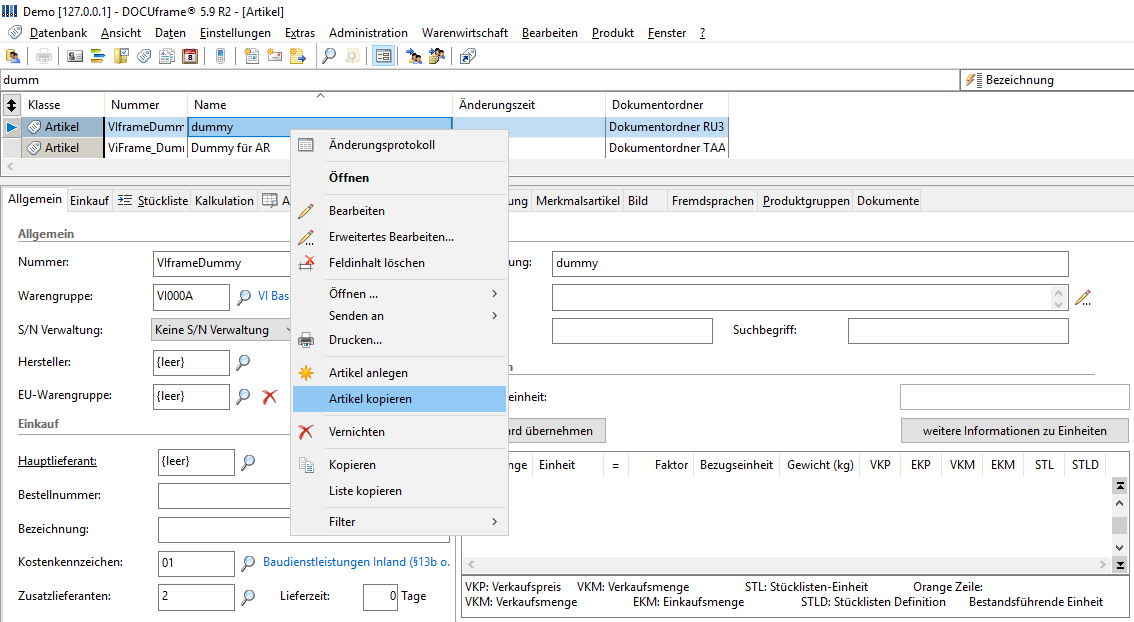The height and width of the screenshot is (622, 1134).
Task: Choose Feldinhalt löschen entry
Action: point(399,263)
